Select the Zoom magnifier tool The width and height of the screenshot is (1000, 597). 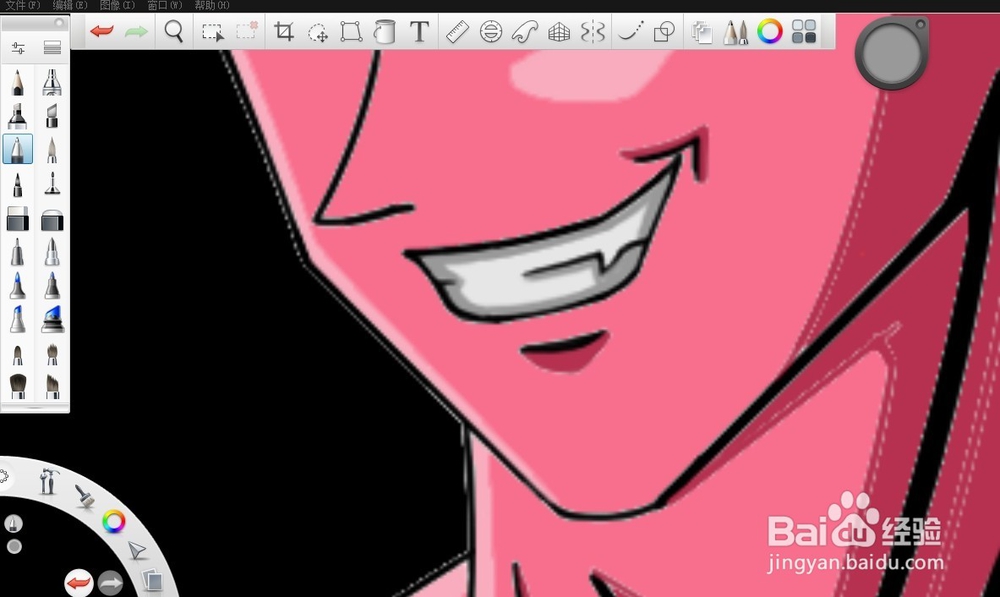point(173,31)
